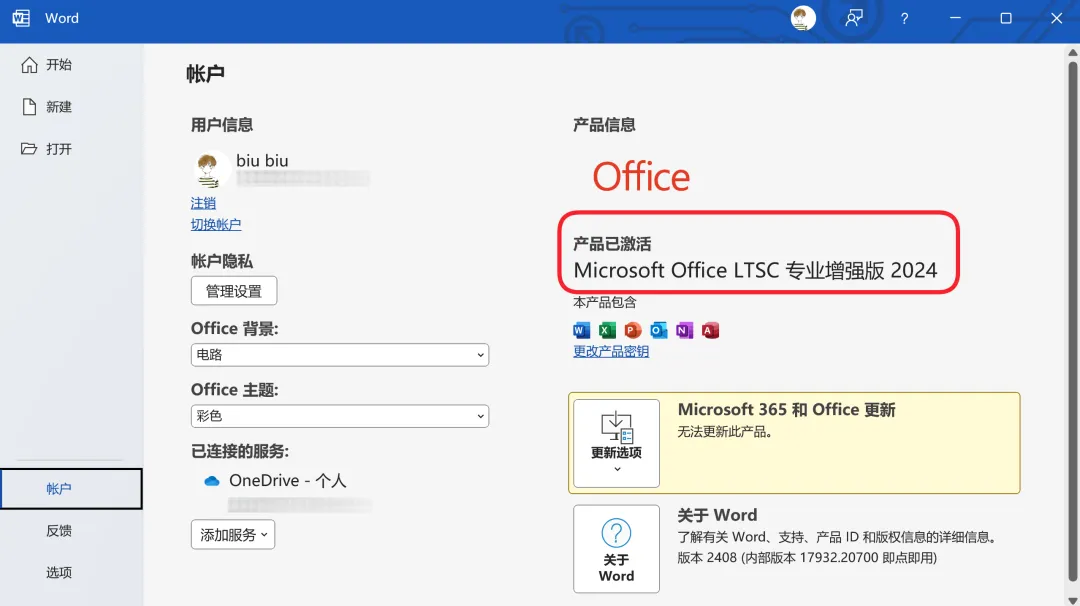
Task: Go to the 新建 new document page
Action: tap(59, 107)
